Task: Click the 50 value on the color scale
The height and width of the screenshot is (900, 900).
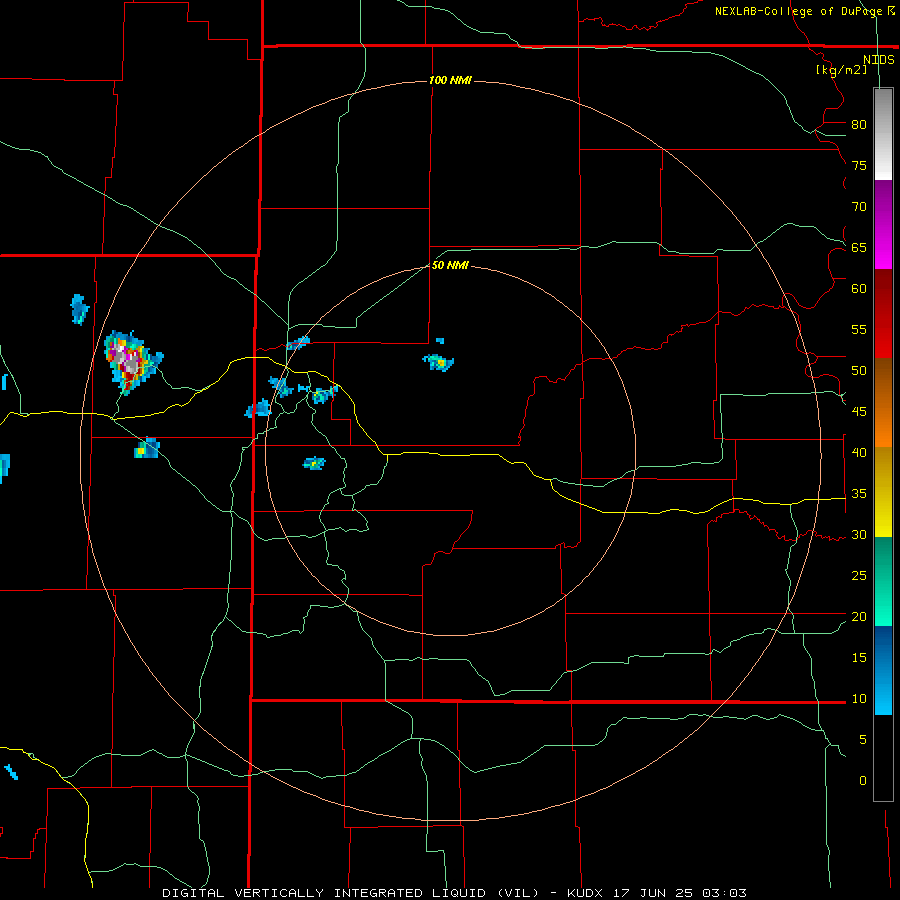Action: 859,370
